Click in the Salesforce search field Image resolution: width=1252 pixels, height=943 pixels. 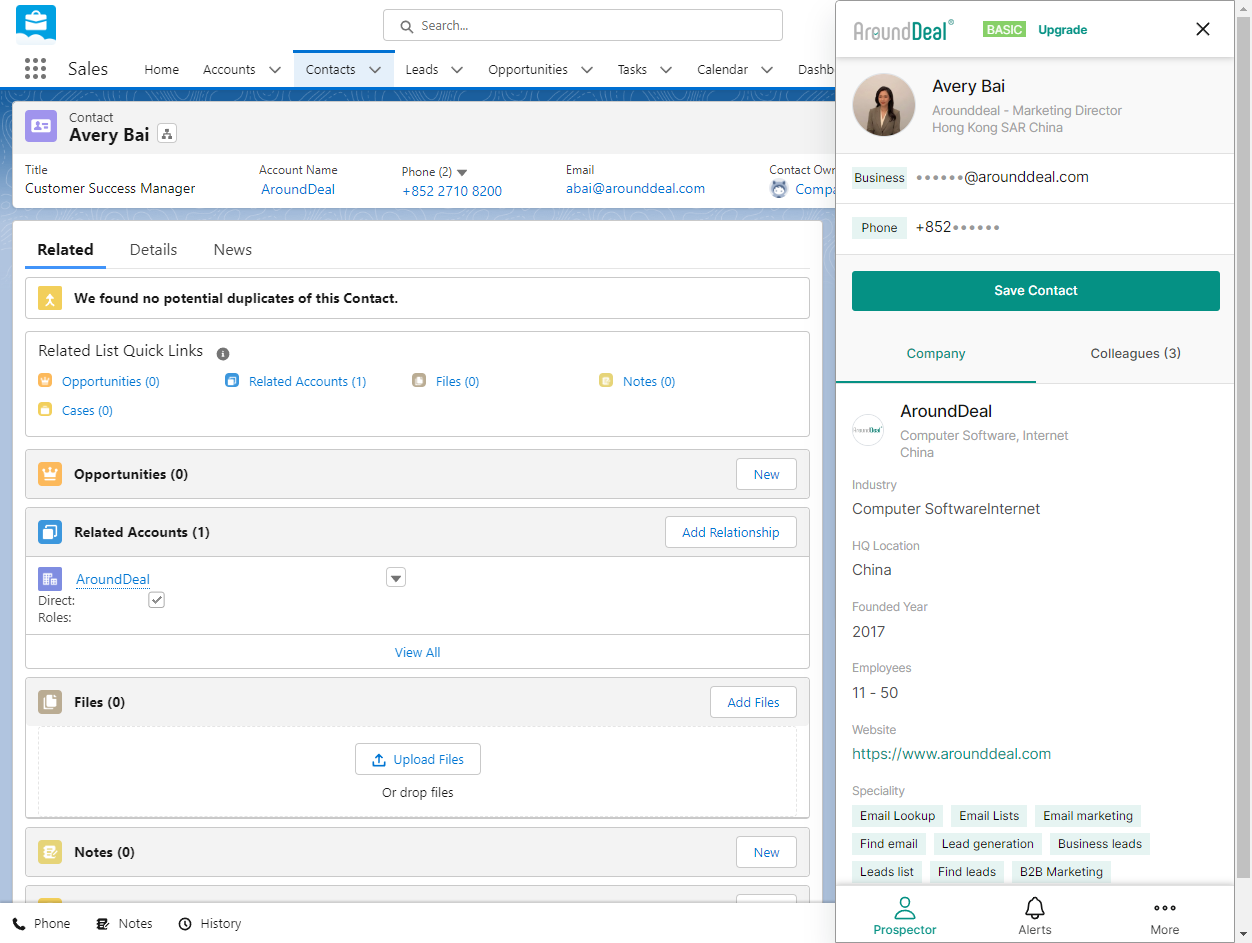[x=583, y=26]
